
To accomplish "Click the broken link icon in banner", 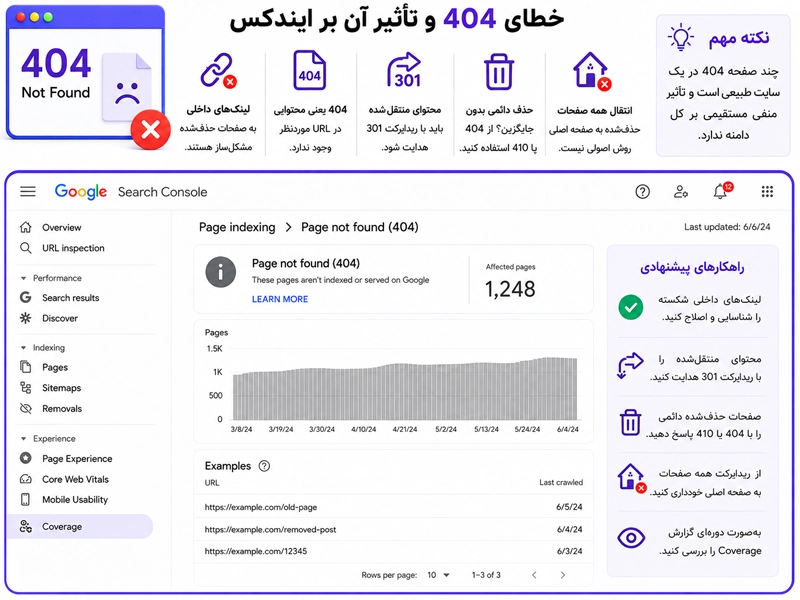I will tap(218, 70).
